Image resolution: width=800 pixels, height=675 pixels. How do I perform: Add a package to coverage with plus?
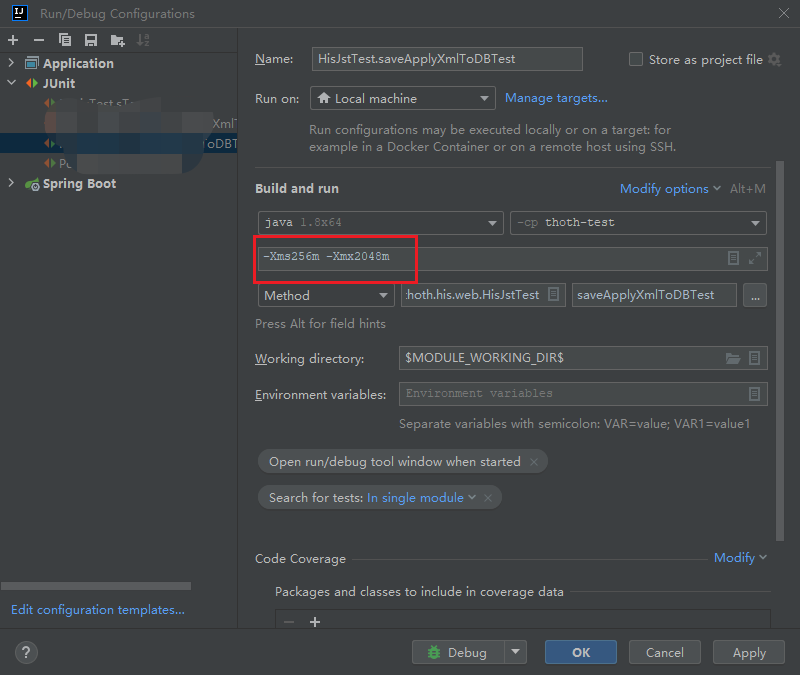coord(315,622)
